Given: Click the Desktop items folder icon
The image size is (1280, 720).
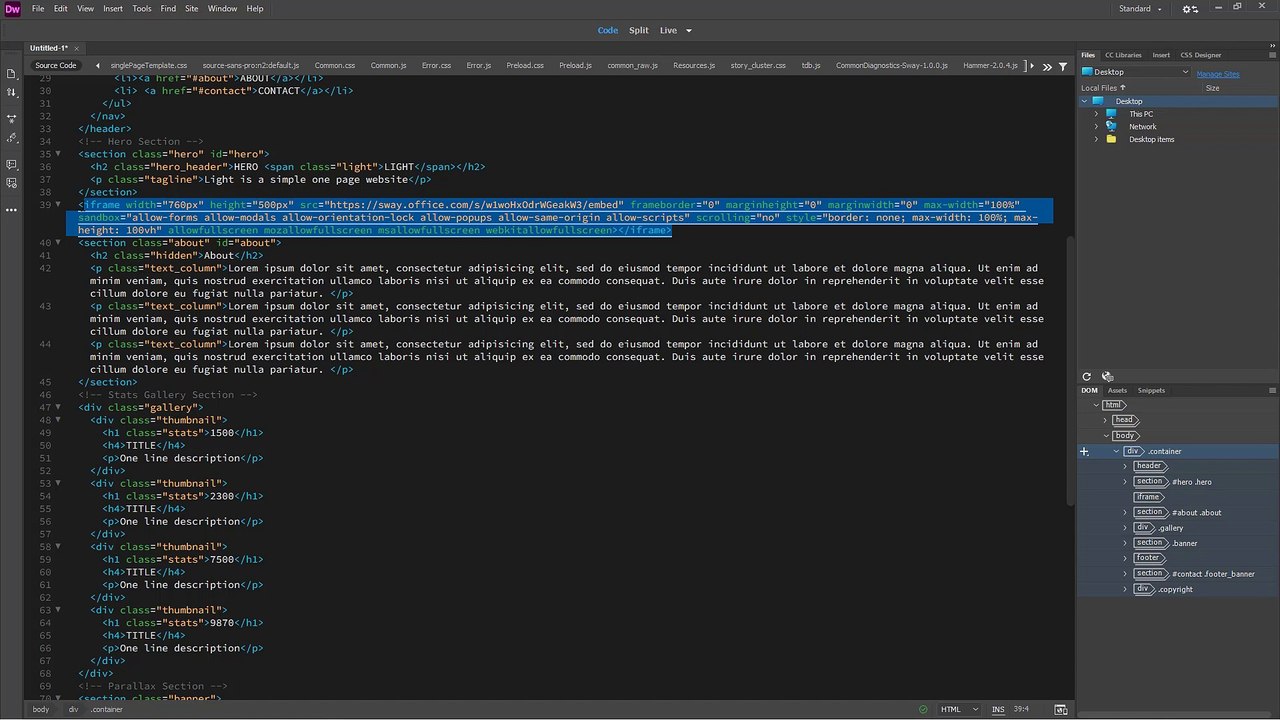Looking at the screenshot, I should [x=1111, y=140].
